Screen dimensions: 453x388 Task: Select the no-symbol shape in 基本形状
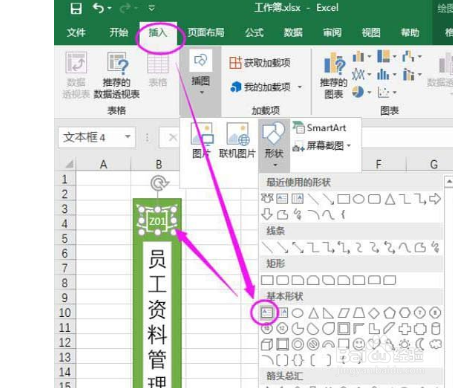tap(313, 344)
